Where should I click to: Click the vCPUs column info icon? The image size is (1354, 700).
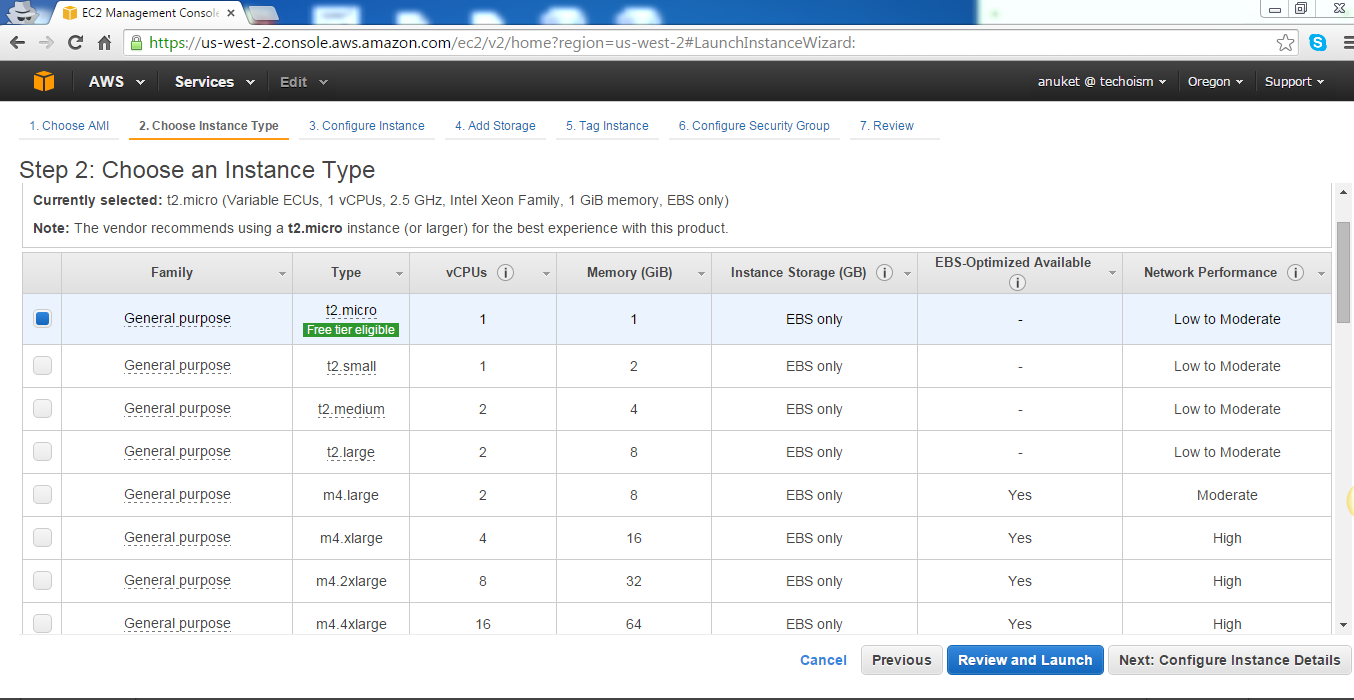(506, 272)
